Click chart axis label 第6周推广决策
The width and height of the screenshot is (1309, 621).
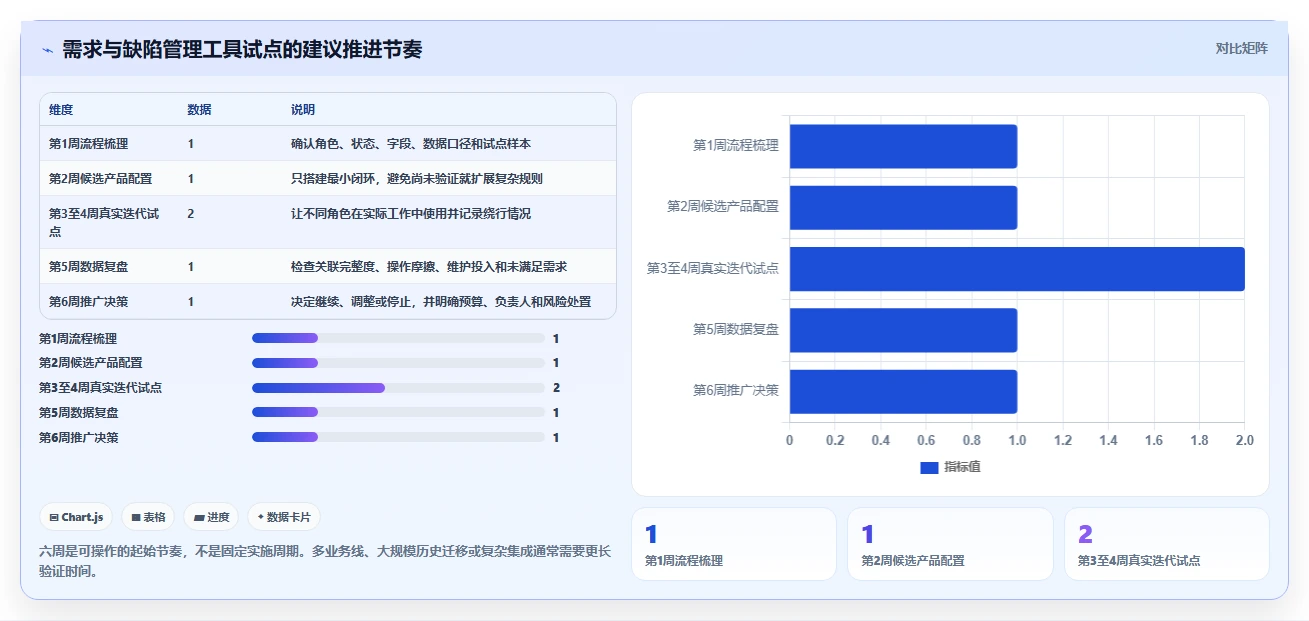(736, 391)
